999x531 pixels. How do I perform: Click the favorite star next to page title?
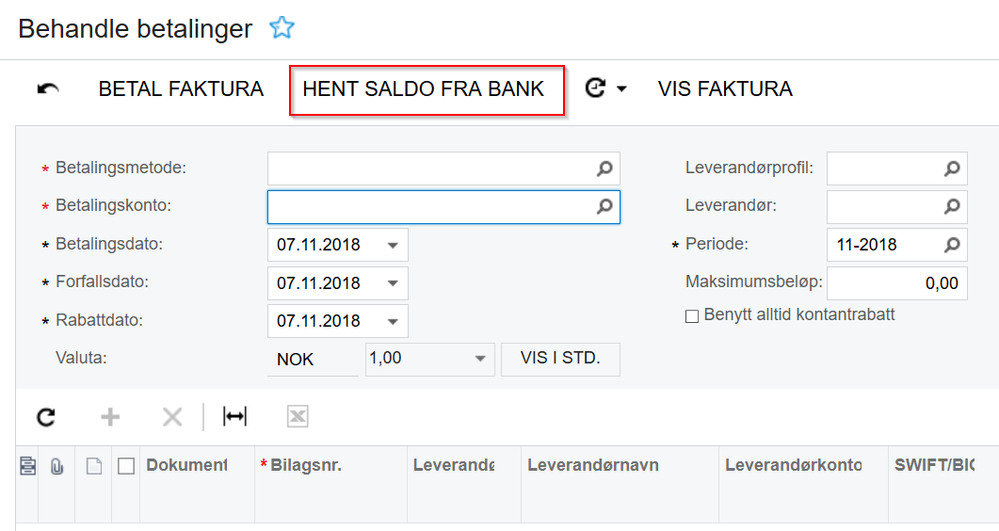coord(282,29)
